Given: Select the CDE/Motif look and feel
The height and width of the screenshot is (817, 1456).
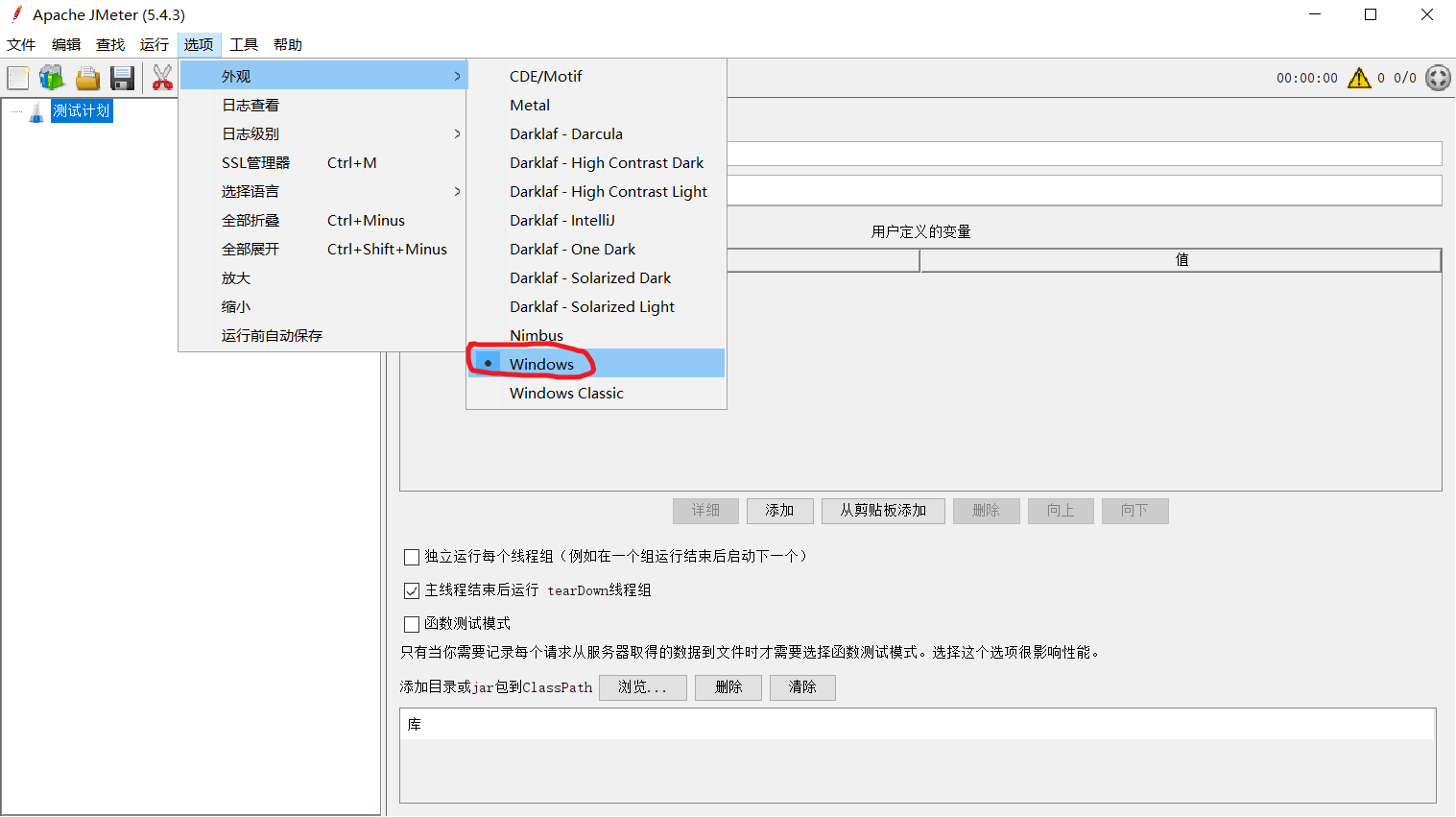Looking at the screenshot, I should 596,76.
